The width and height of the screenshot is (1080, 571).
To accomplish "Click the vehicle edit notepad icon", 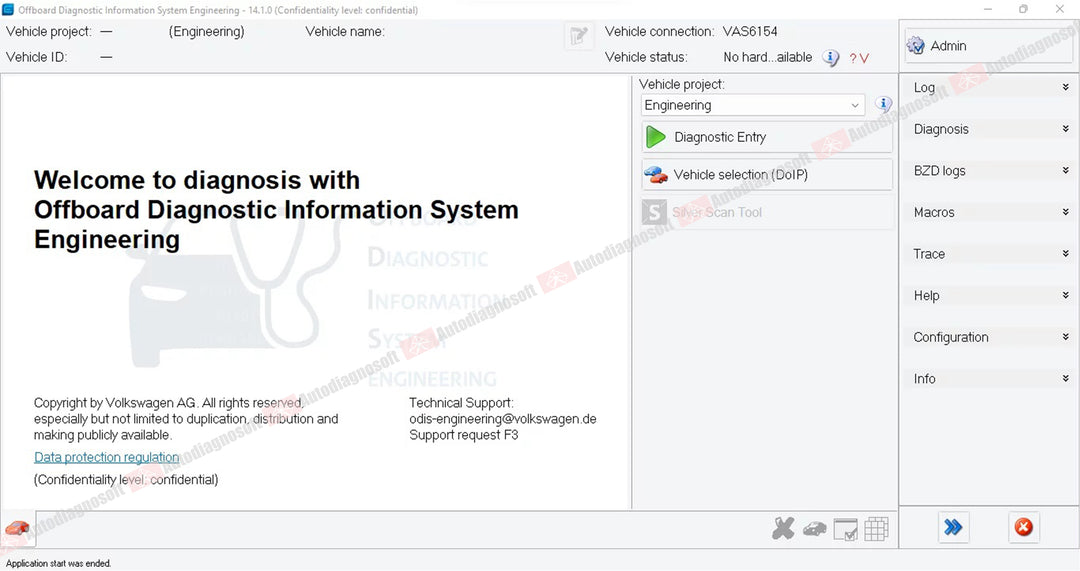I will (579, 36).
